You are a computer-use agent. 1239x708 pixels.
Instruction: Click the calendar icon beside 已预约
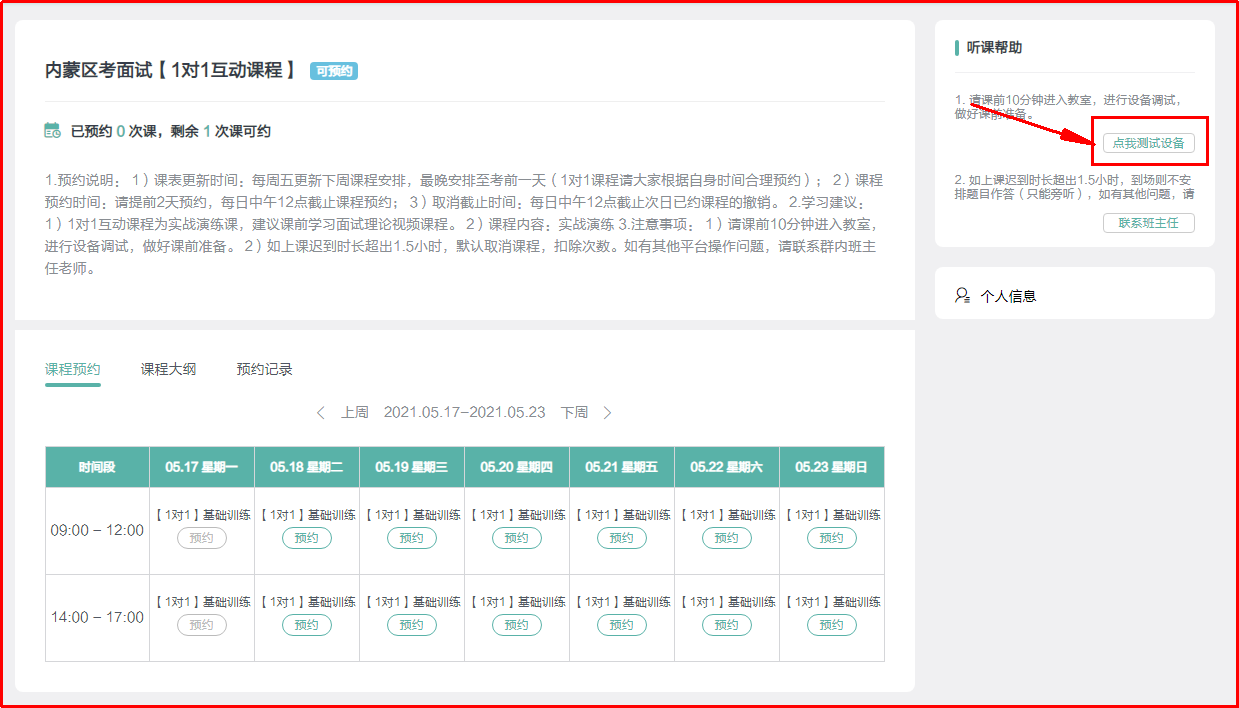pyautogui.click(x=53, y=130)
